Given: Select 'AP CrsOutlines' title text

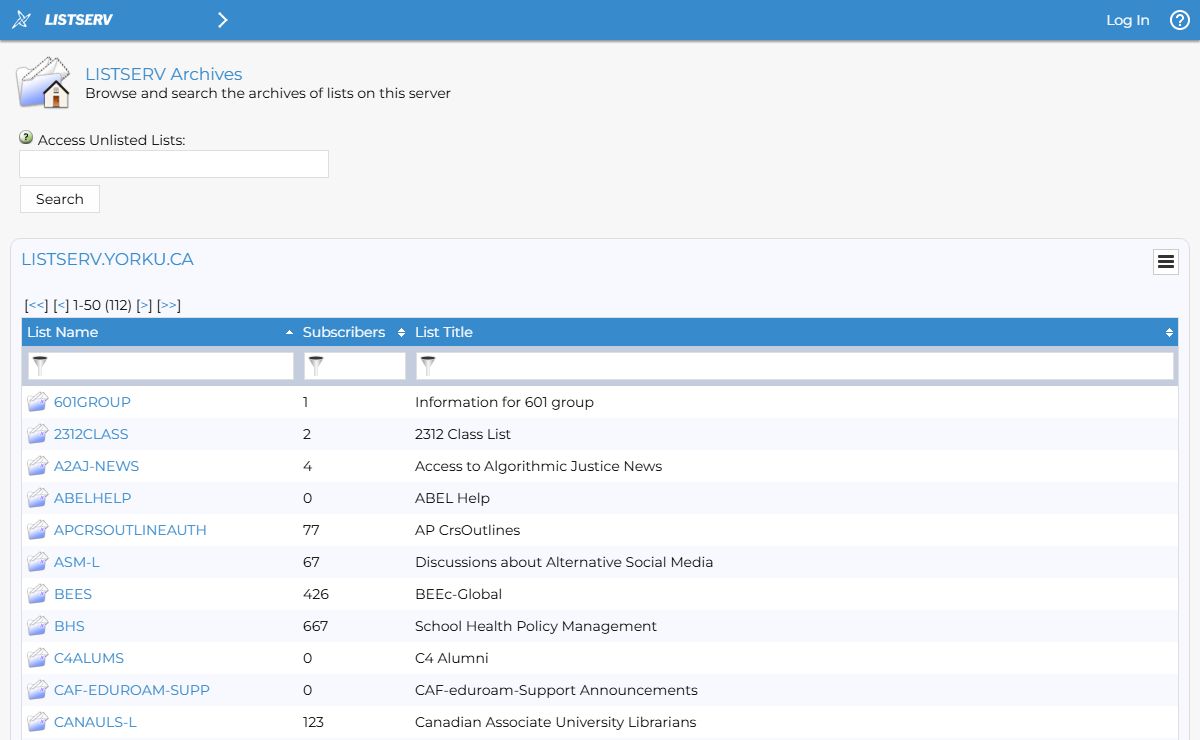Looking at the screenshot, I should [x=468, y=530].
